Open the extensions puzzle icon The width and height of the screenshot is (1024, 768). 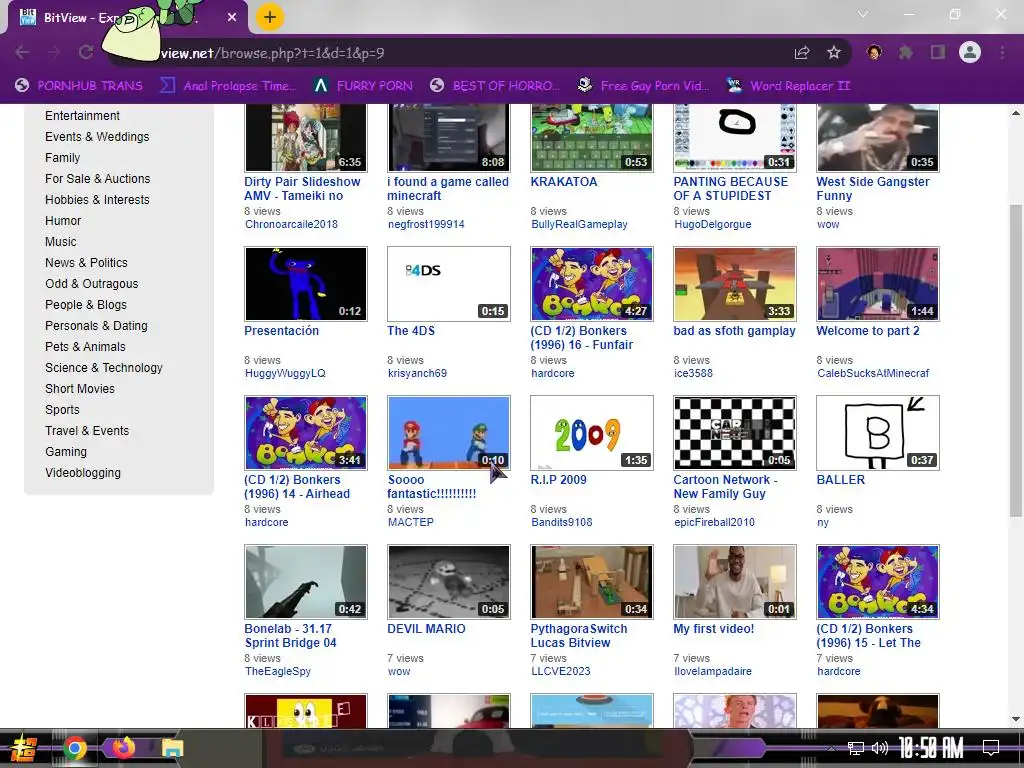point(906,52)
